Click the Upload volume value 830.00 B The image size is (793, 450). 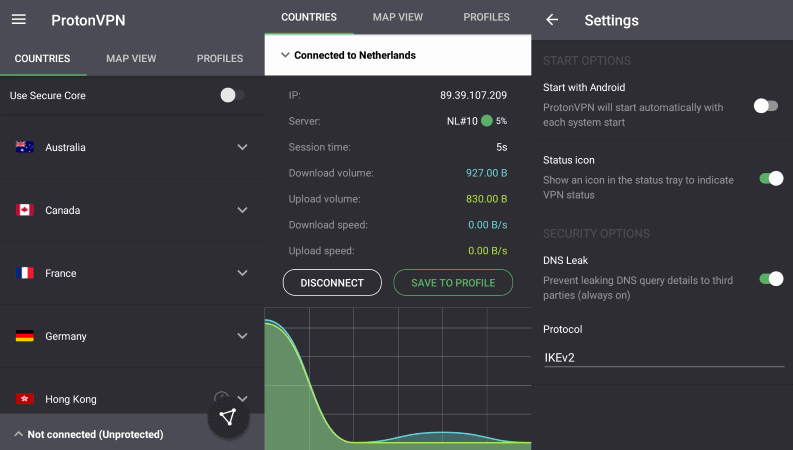[487, 199]
